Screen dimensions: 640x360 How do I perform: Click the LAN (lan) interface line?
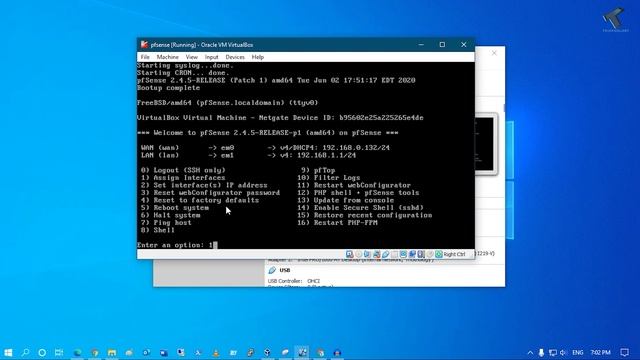pyautogui.click(x=248, y=155)
